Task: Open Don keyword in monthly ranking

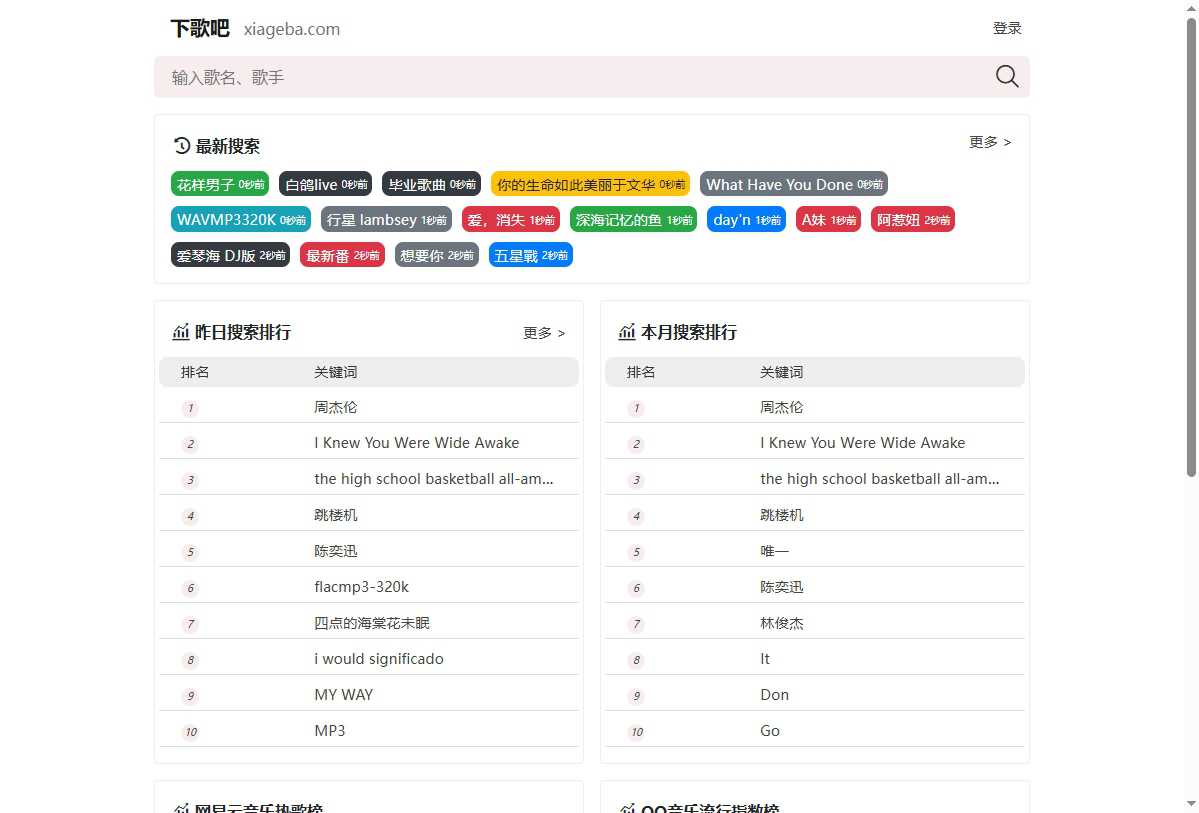Action: (x=775, y=694)
